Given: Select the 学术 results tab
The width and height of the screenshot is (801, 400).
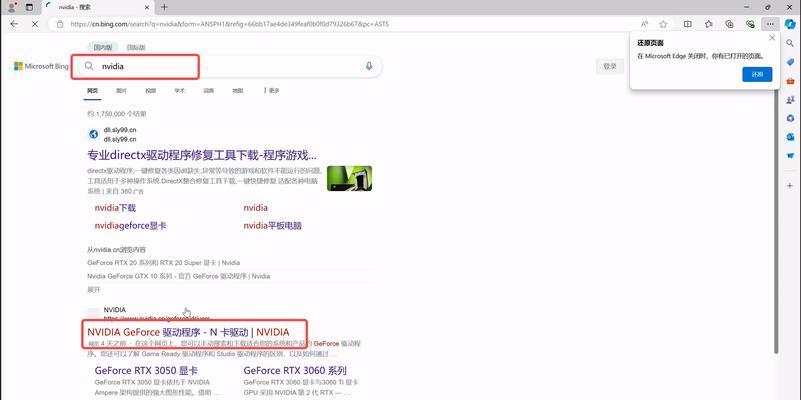Looking at the screenshot, I should click(x=179, y=90).
